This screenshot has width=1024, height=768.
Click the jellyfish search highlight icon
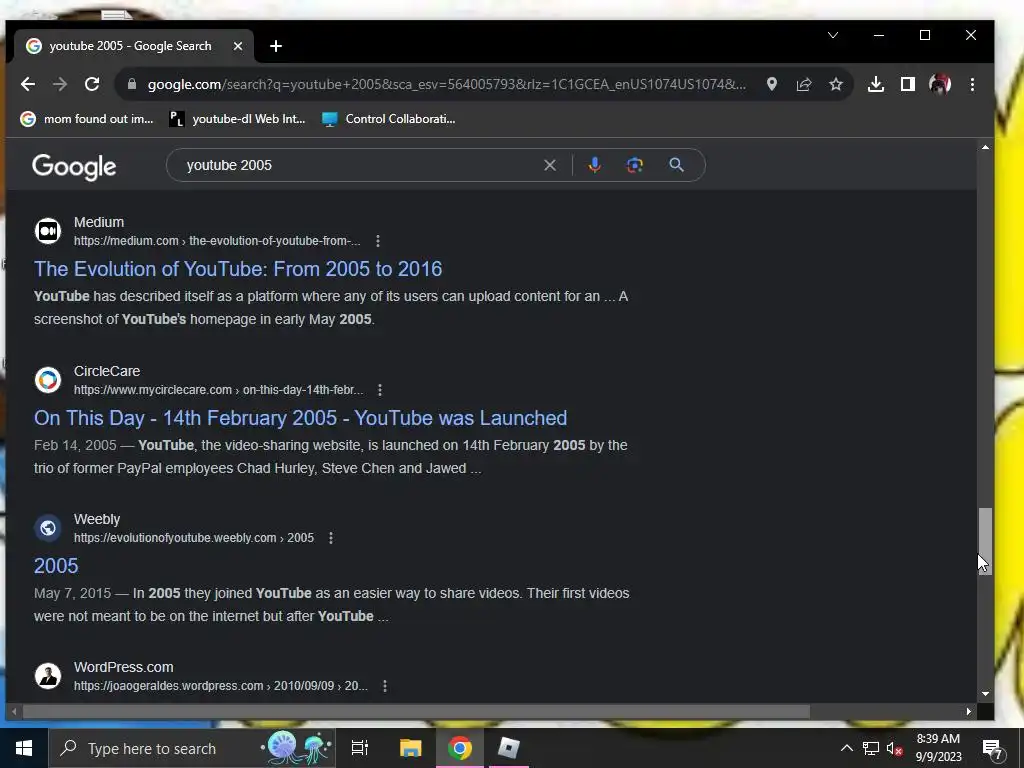pyautogui.click(x=297, y=748)
